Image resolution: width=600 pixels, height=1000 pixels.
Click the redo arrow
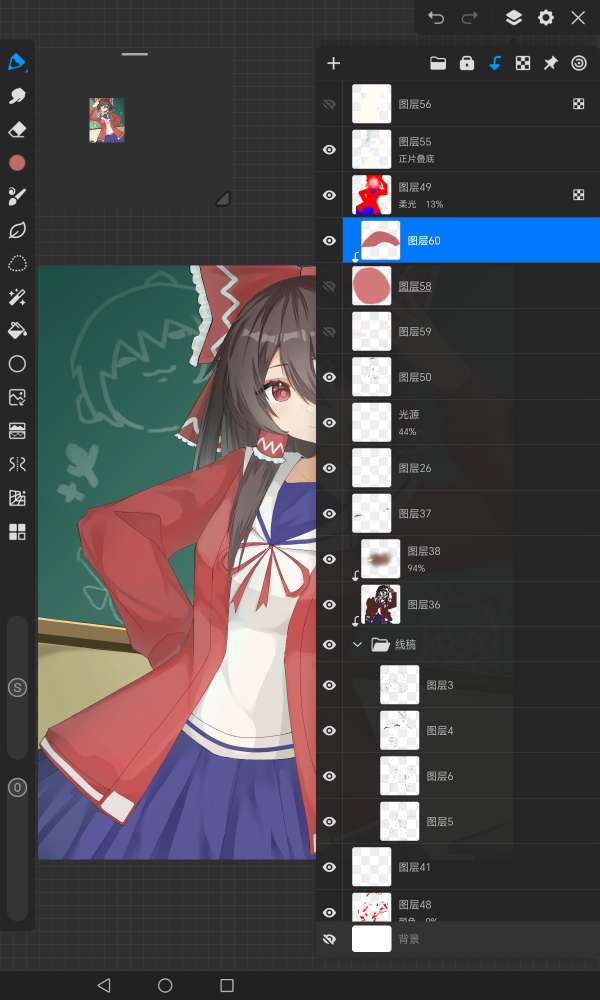pos(469,18)
